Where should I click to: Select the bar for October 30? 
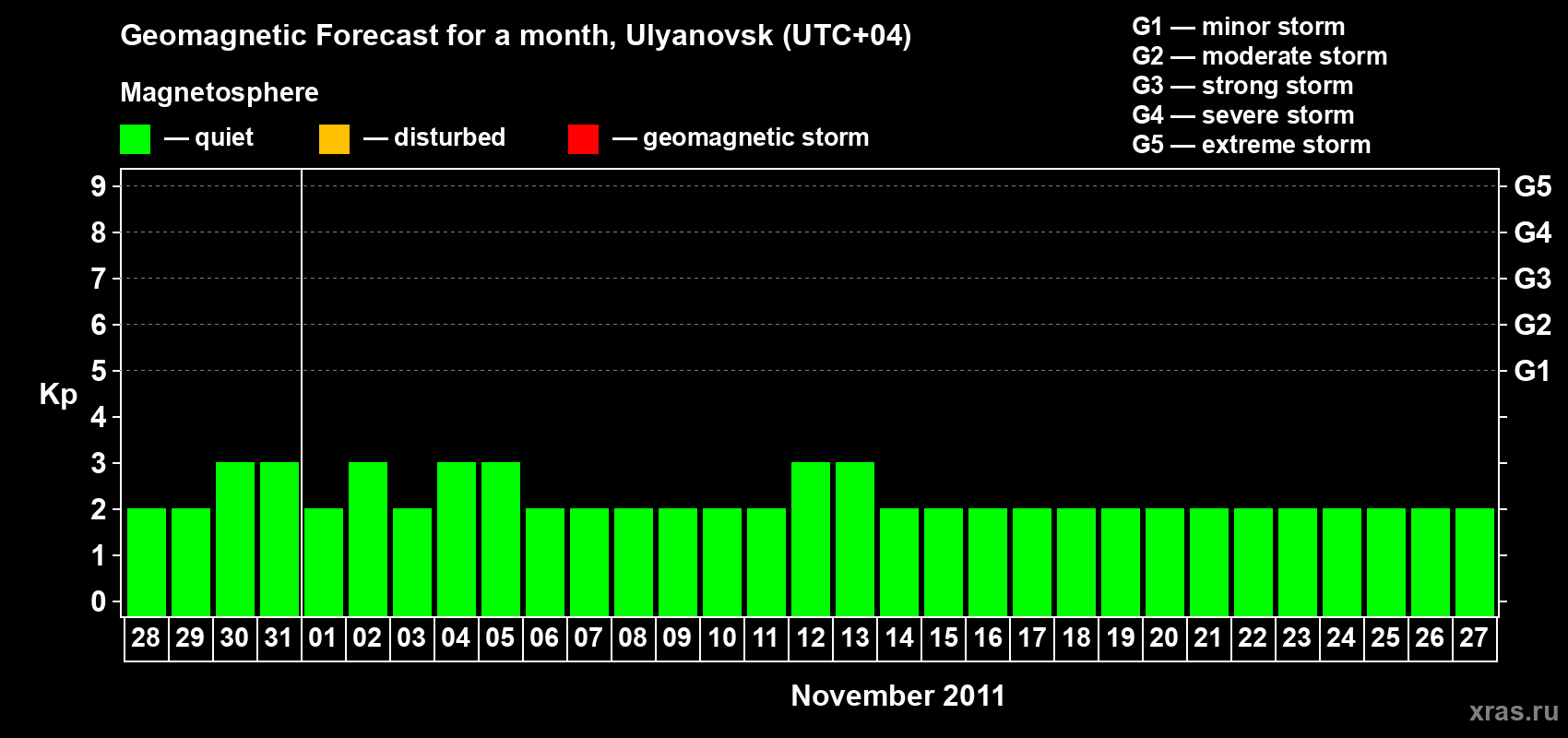click(x=235, y=539)
